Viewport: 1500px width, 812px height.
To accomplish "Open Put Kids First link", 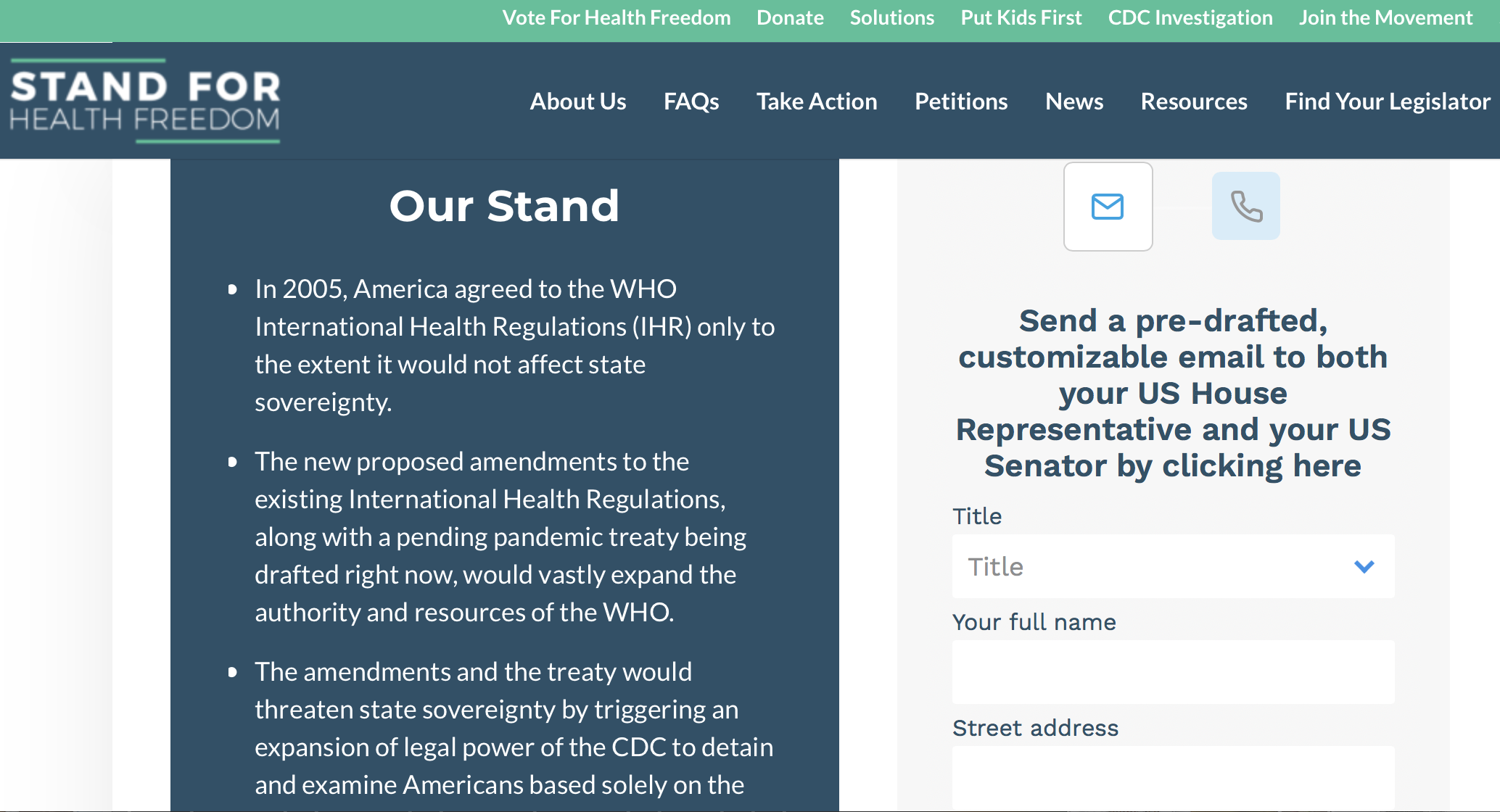I will 1021,18.
